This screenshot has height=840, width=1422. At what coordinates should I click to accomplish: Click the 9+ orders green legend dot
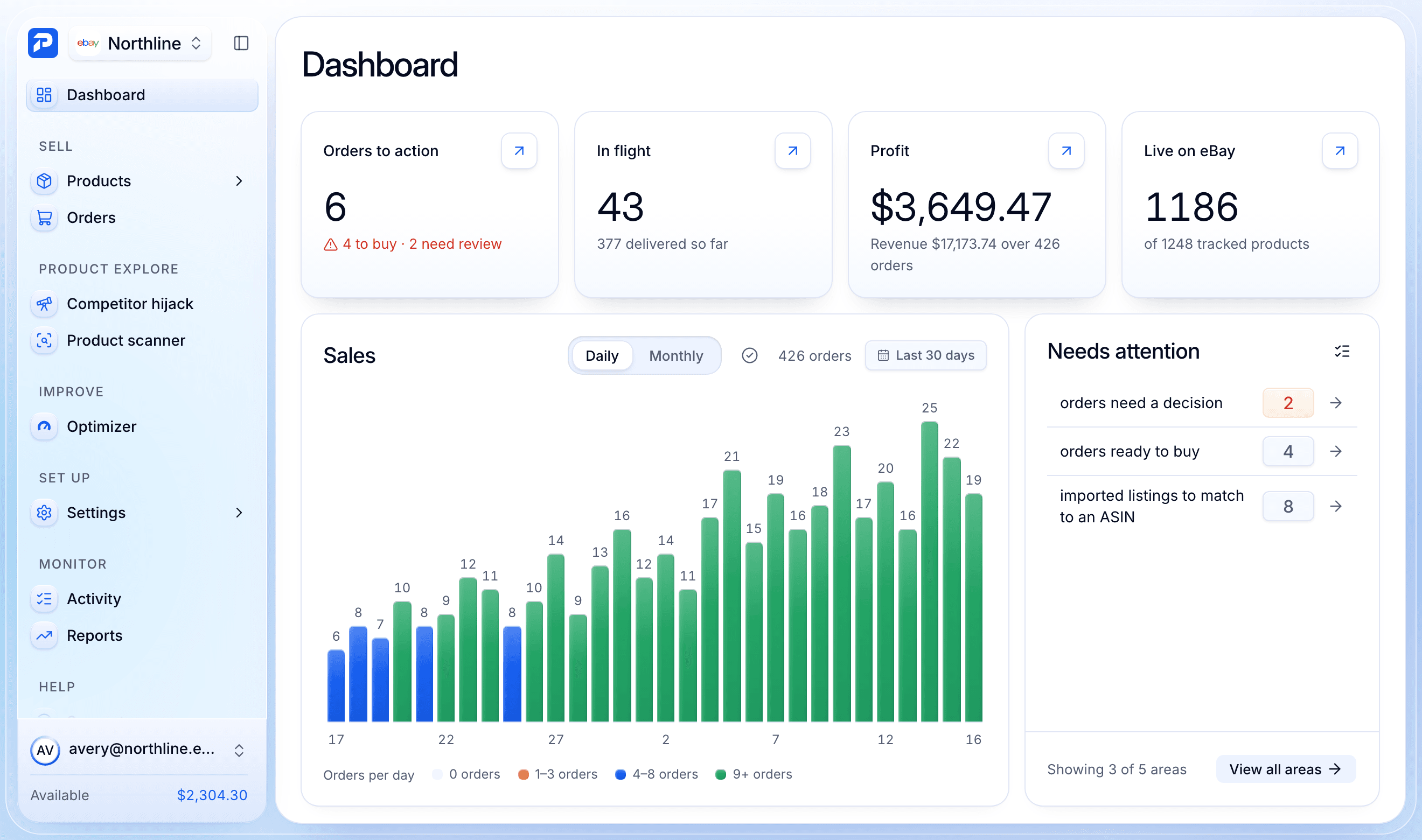coord(720,775)
